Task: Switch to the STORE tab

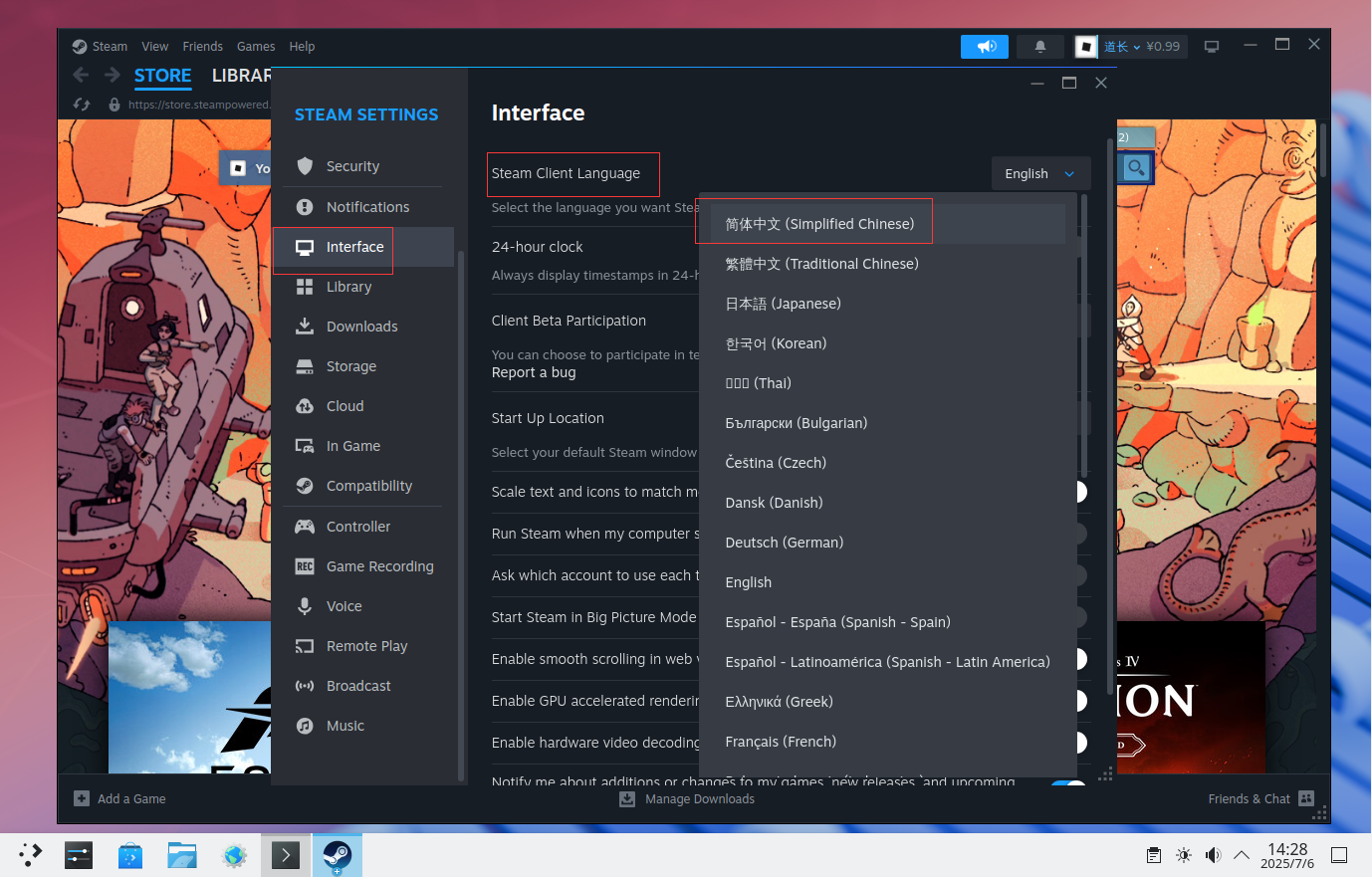Action: coord(162,76)
